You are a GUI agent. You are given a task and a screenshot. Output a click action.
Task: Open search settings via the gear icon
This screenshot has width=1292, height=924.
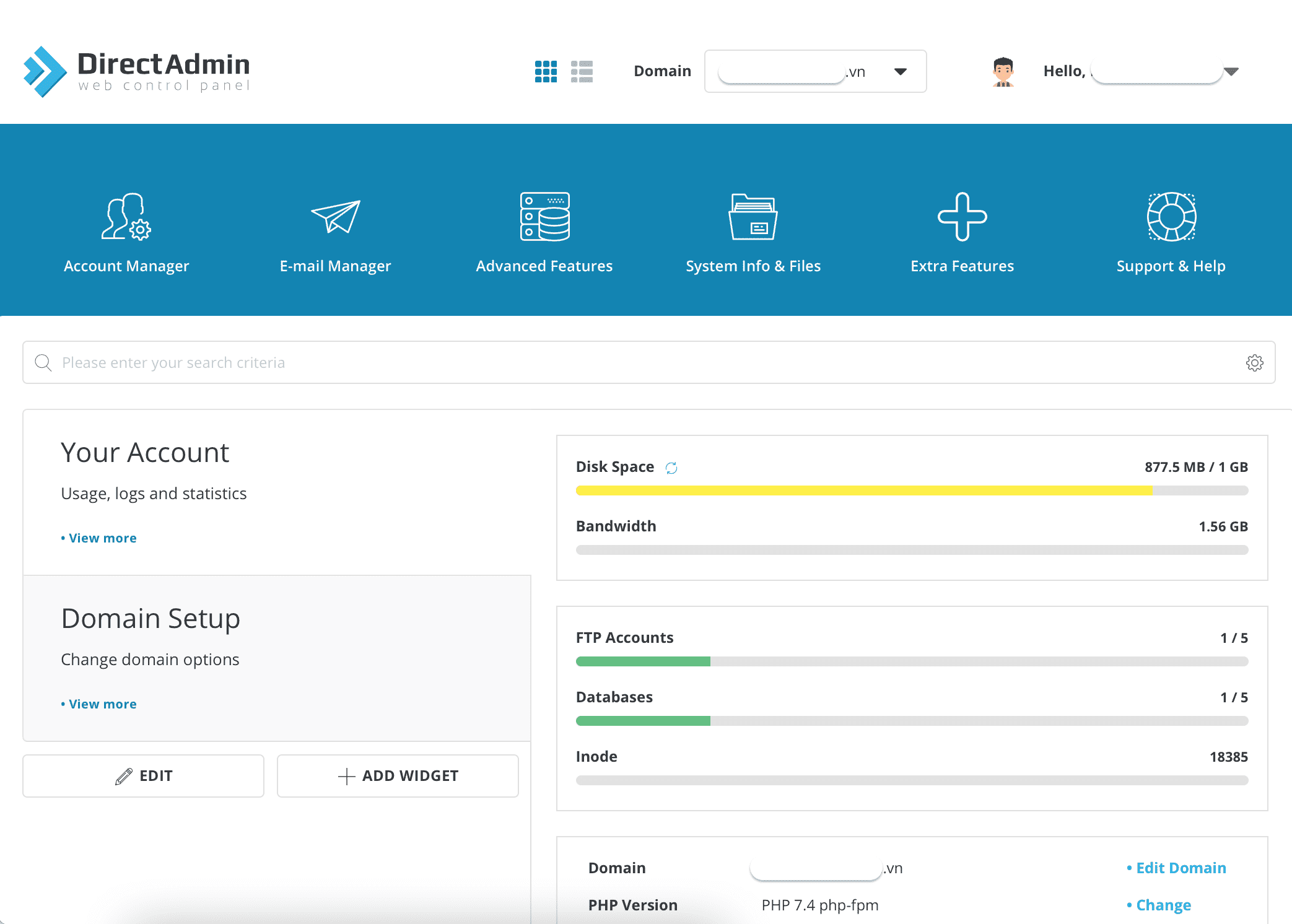pos(1254,363)
